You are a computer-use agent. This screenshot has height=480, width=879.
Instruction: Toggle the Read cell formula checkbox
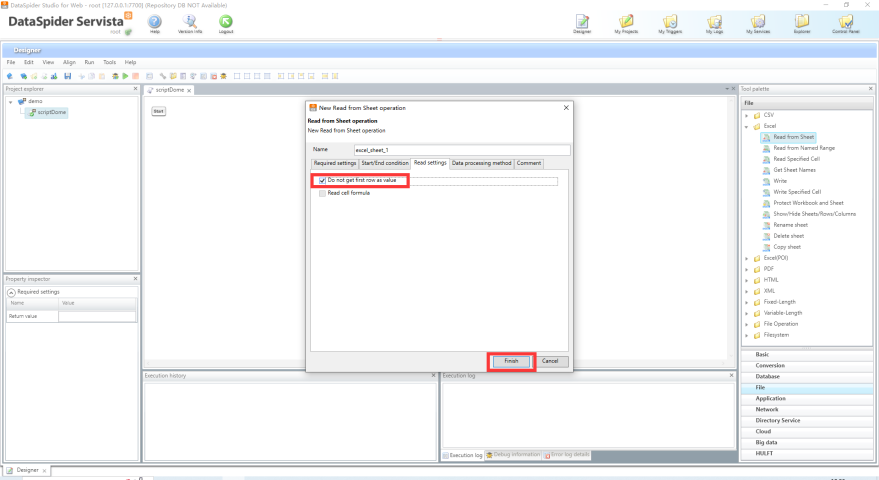pyautogui.click(x=322, y=193)
